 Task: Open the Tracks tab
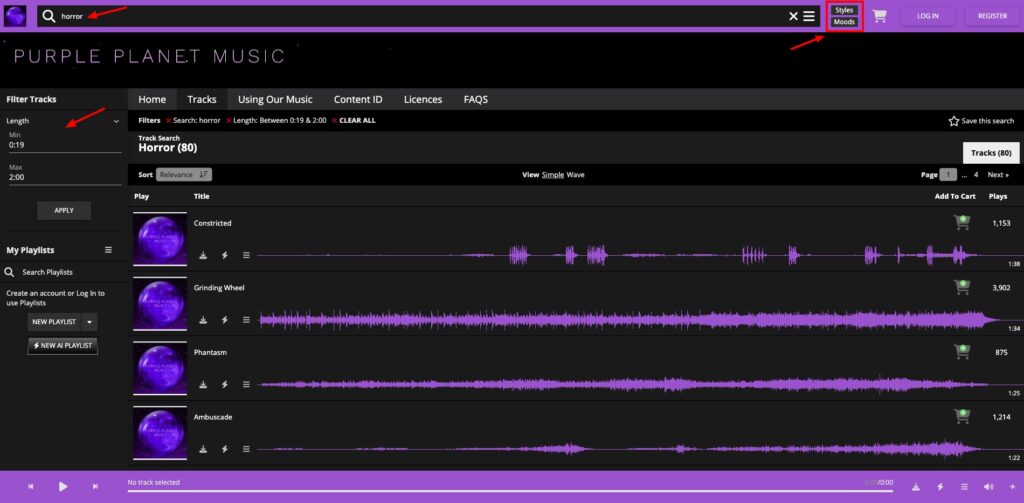pos(202,99)
